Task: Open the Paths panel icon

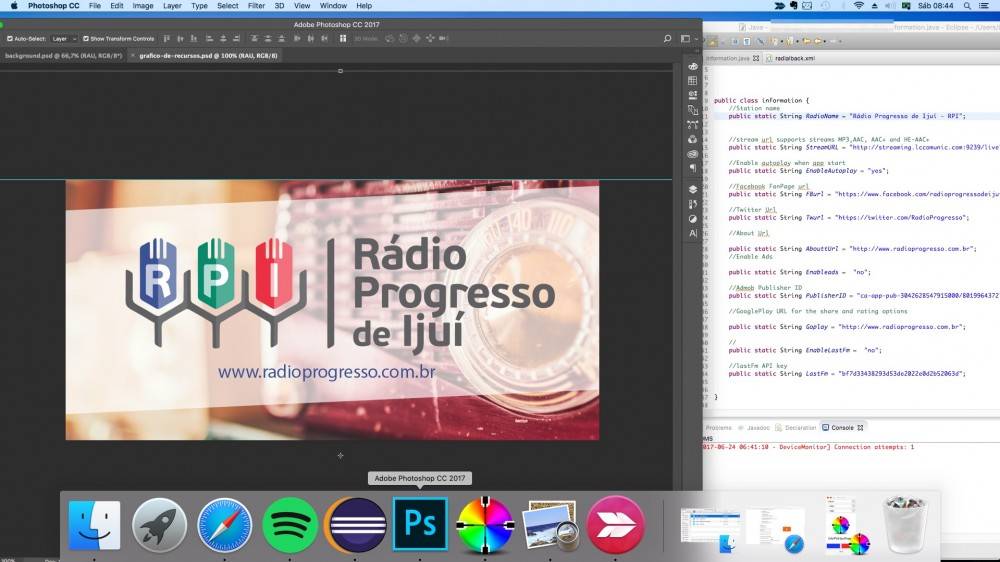Action: click(x=693, y=125)
